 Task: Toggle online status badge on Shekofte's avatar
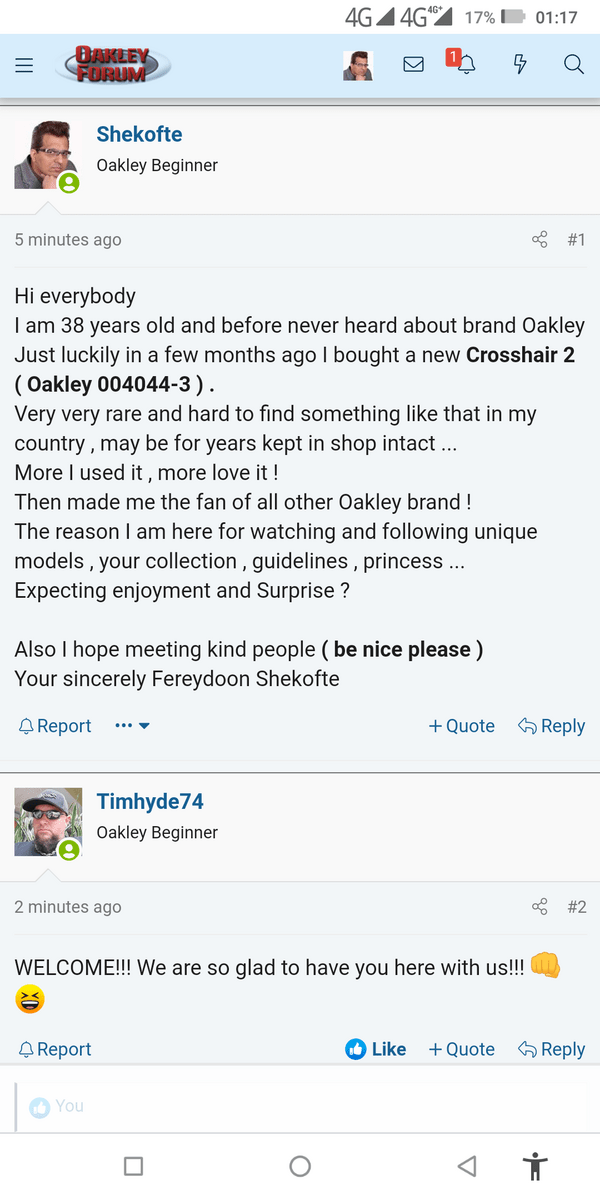point(68,183)
